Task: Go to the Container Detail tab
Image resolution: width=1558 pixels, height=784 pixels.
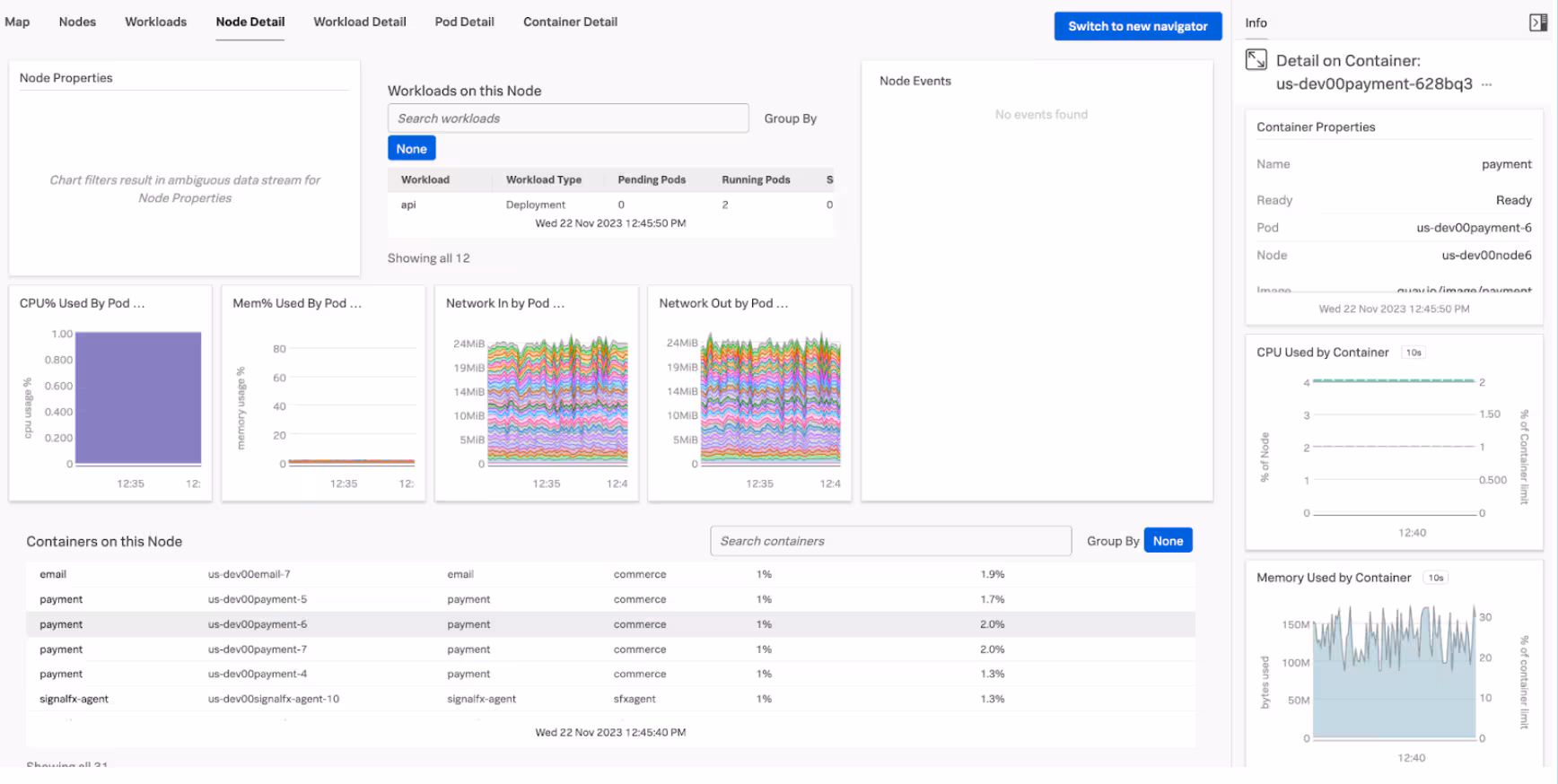Action: pos(570,22)
